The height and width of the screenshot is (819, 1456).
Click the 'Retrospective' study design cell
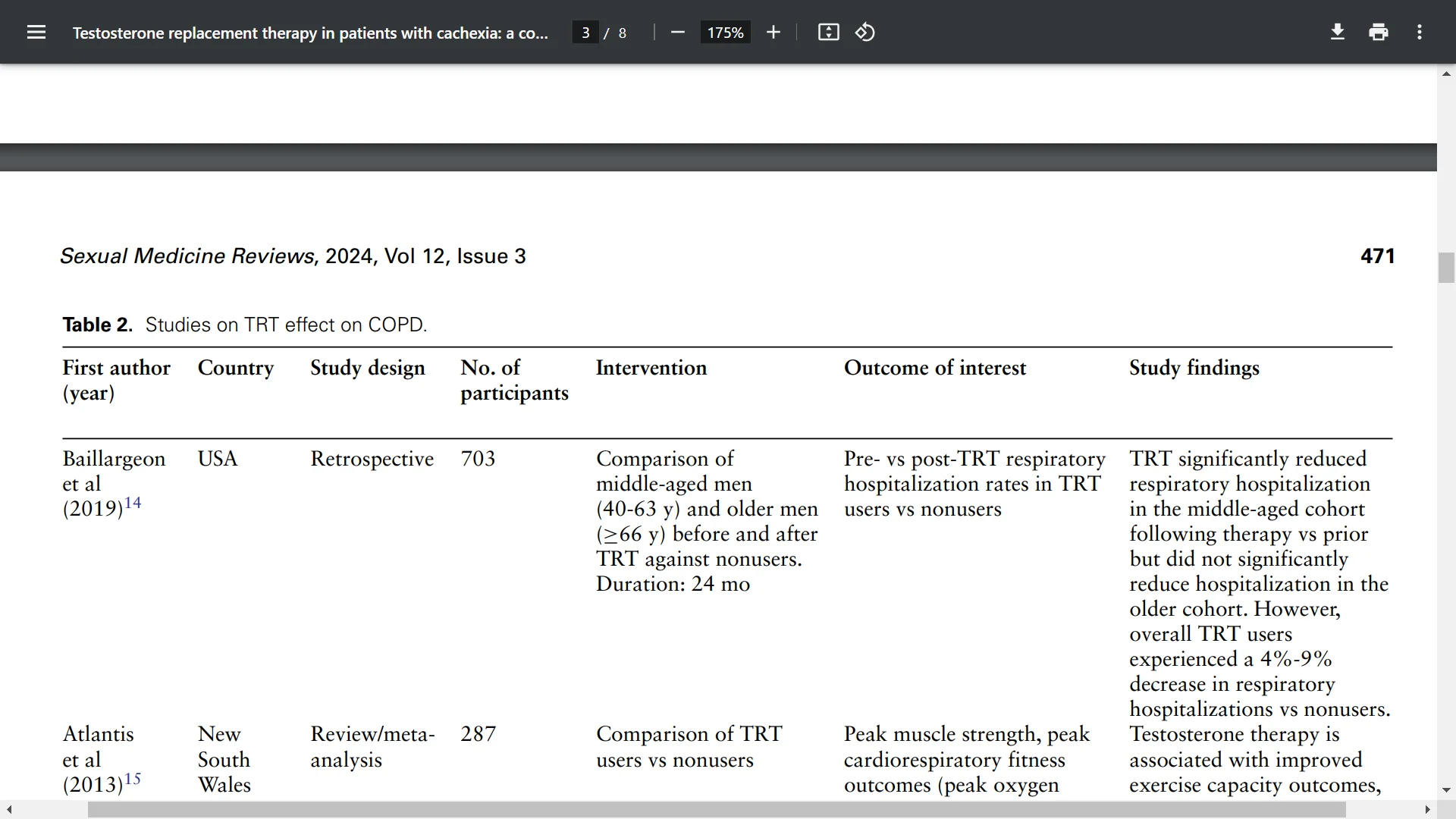[x=372, y=459]
